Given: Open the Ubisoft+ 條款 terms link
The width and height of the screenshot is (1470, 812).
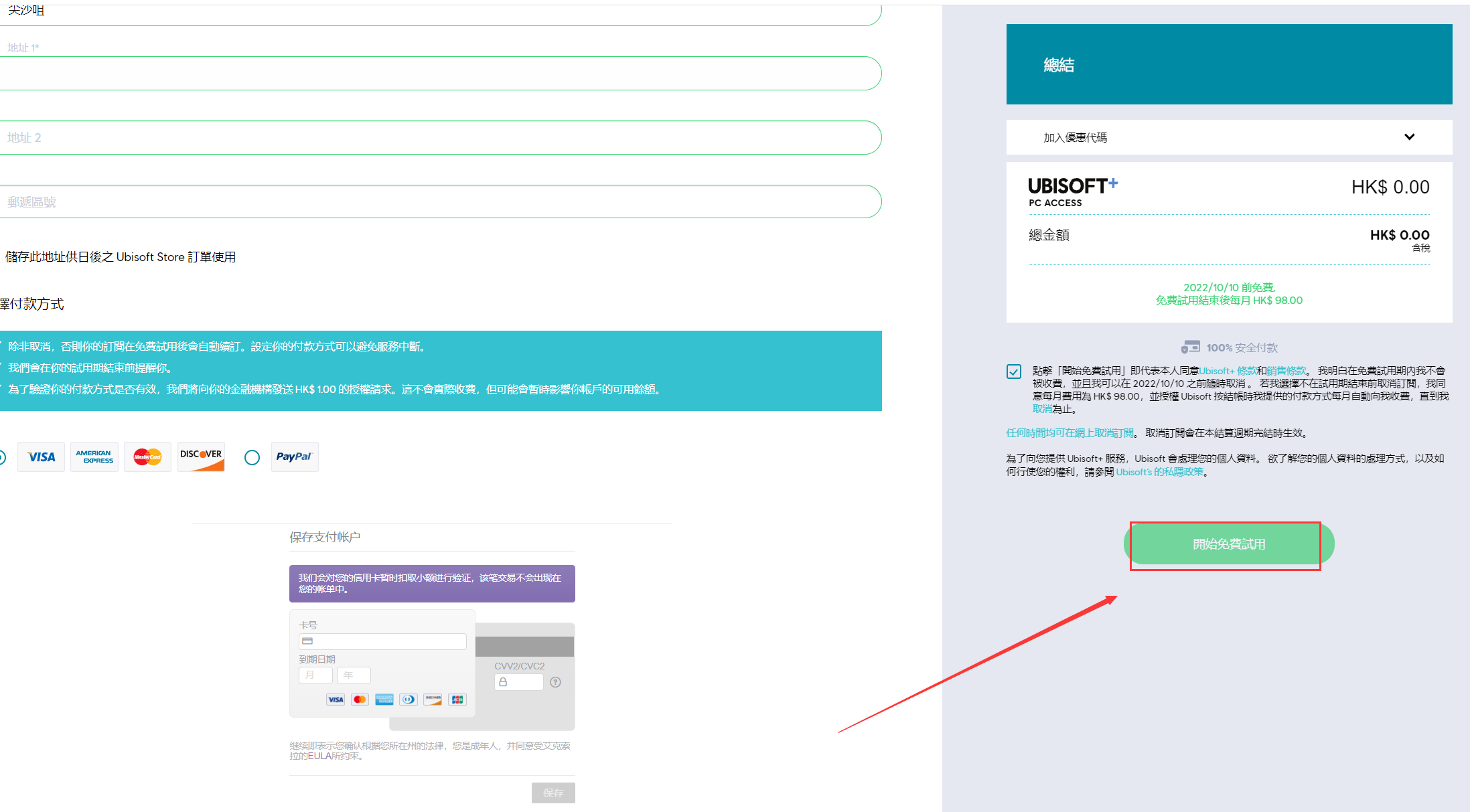Looking at the screenshot, I should pos(1228,371).
